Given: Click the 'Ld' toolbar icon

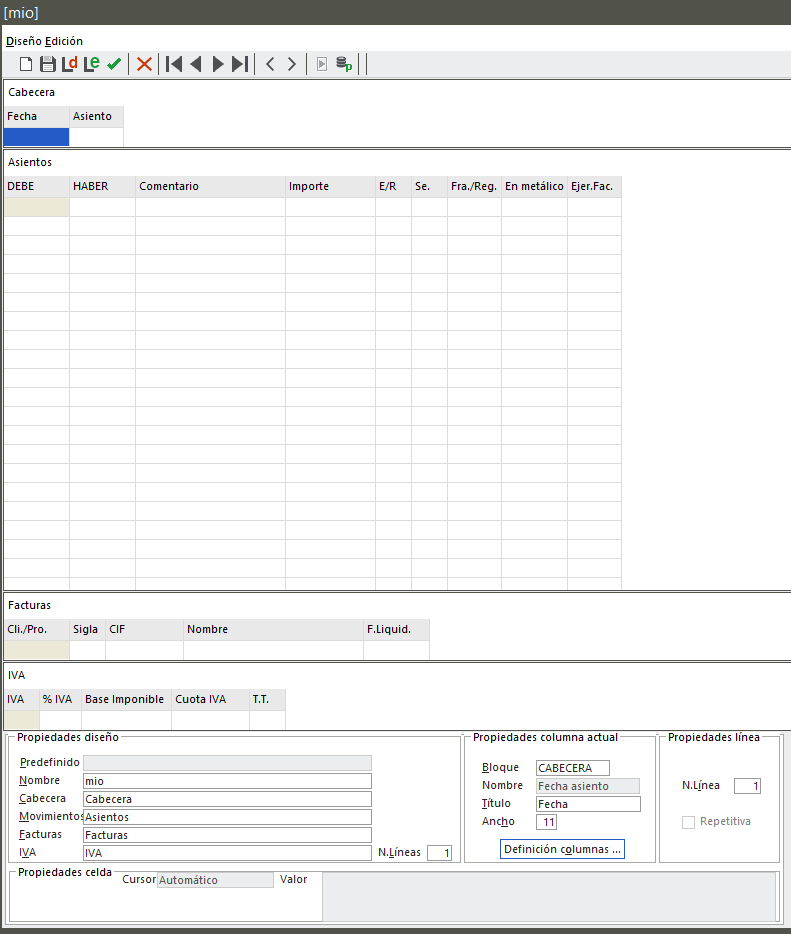Looking at the screenshot, I should coord(70,64).
